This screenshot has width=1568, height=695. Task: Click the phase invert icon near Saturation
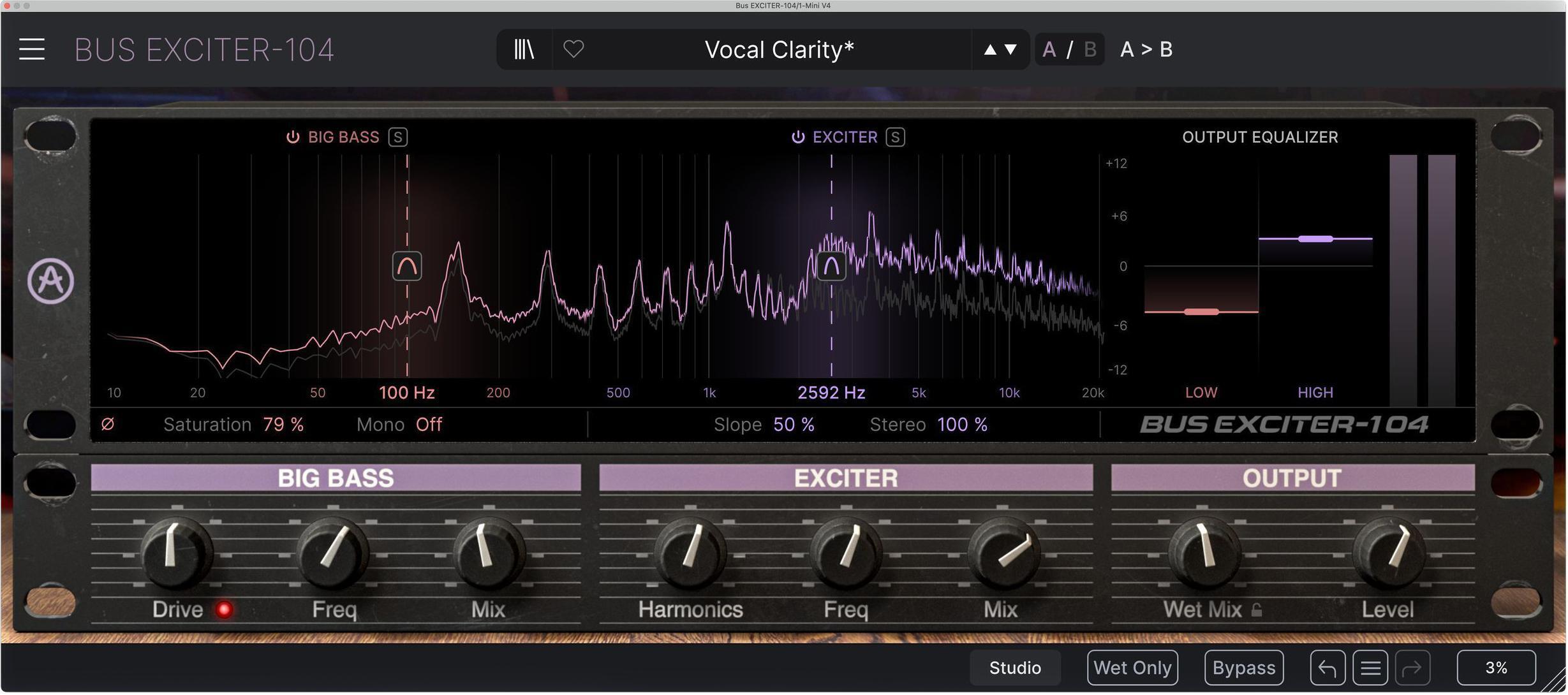point(107,424)
